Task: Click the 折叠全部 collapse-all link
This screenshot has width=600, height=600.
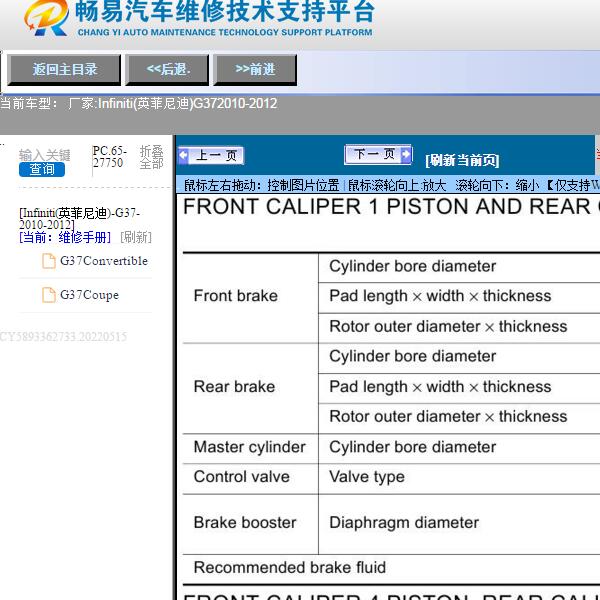Action: click(152, 157)
